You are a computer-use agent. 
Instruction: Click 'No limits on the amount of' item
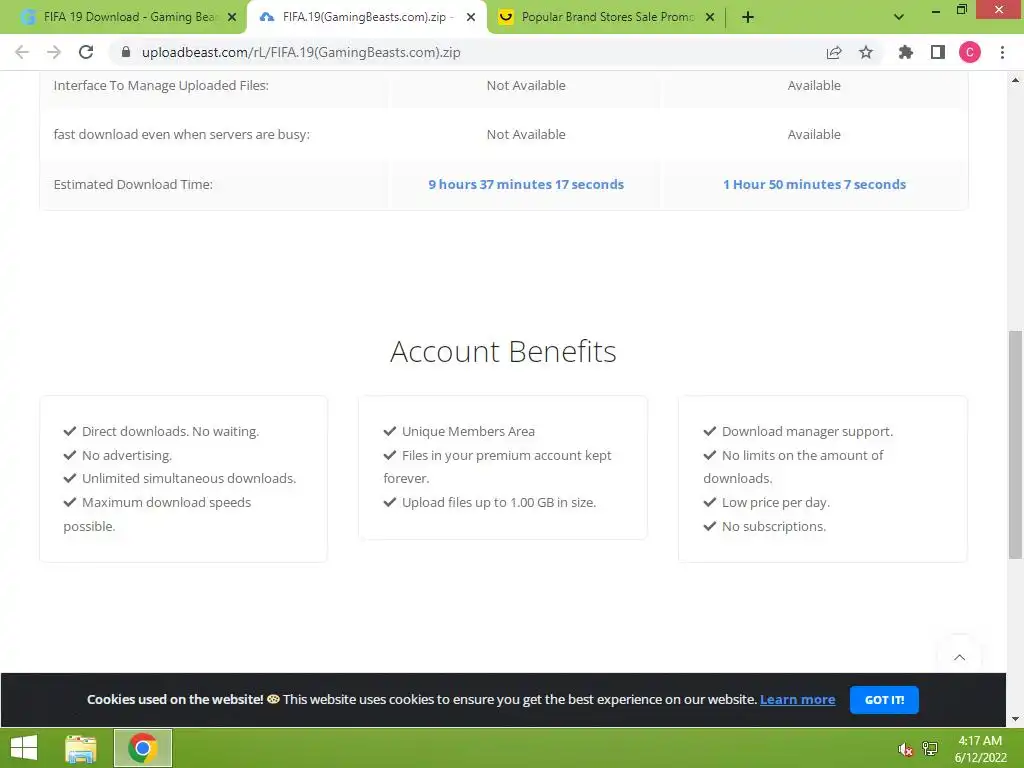pyautogui.click(x=803, y=455)
